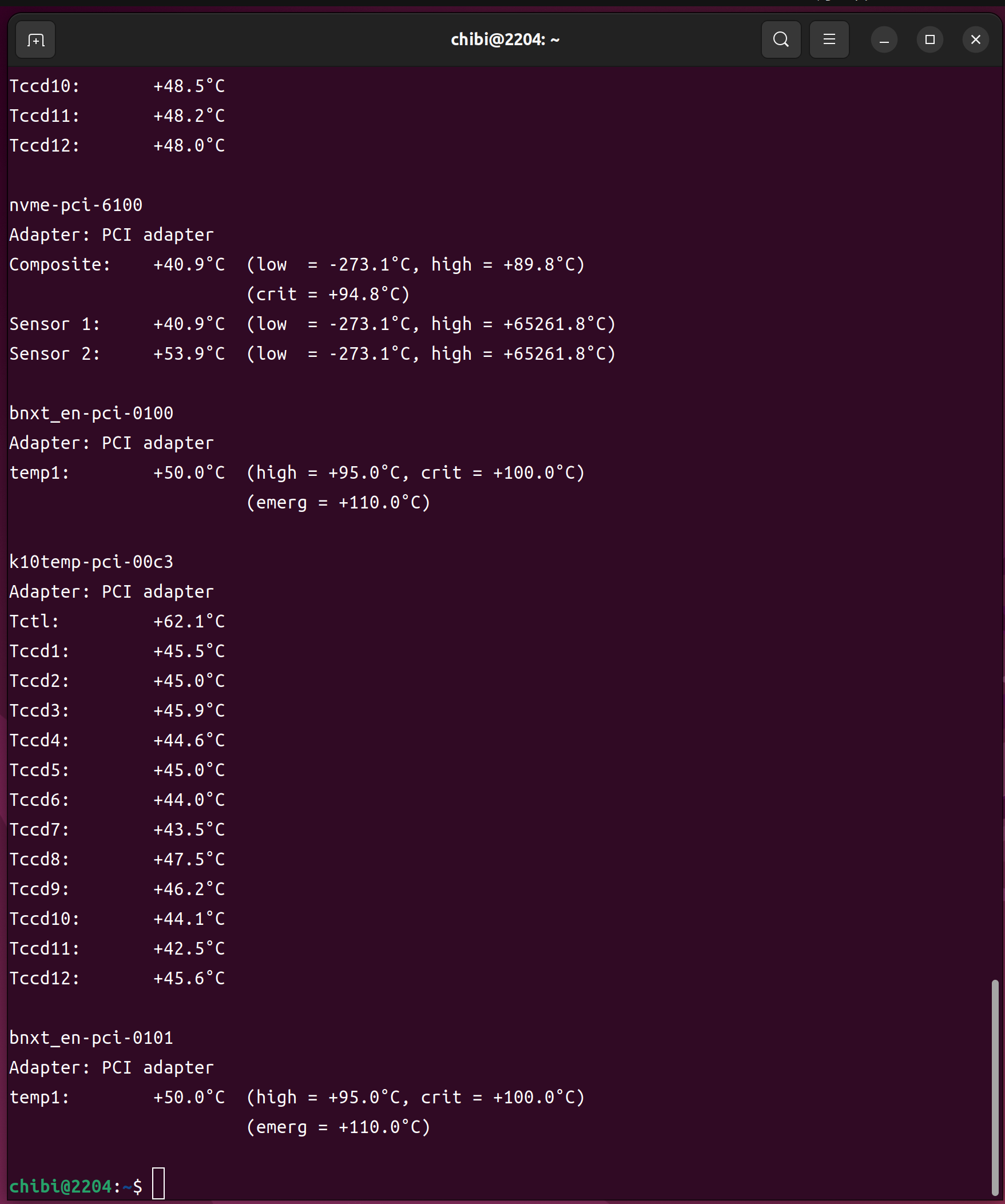This screenshot has height=1204, width=1005.
Task: Click the Composite temperature label
Action: pyautogui.click(x=59, y=264)
